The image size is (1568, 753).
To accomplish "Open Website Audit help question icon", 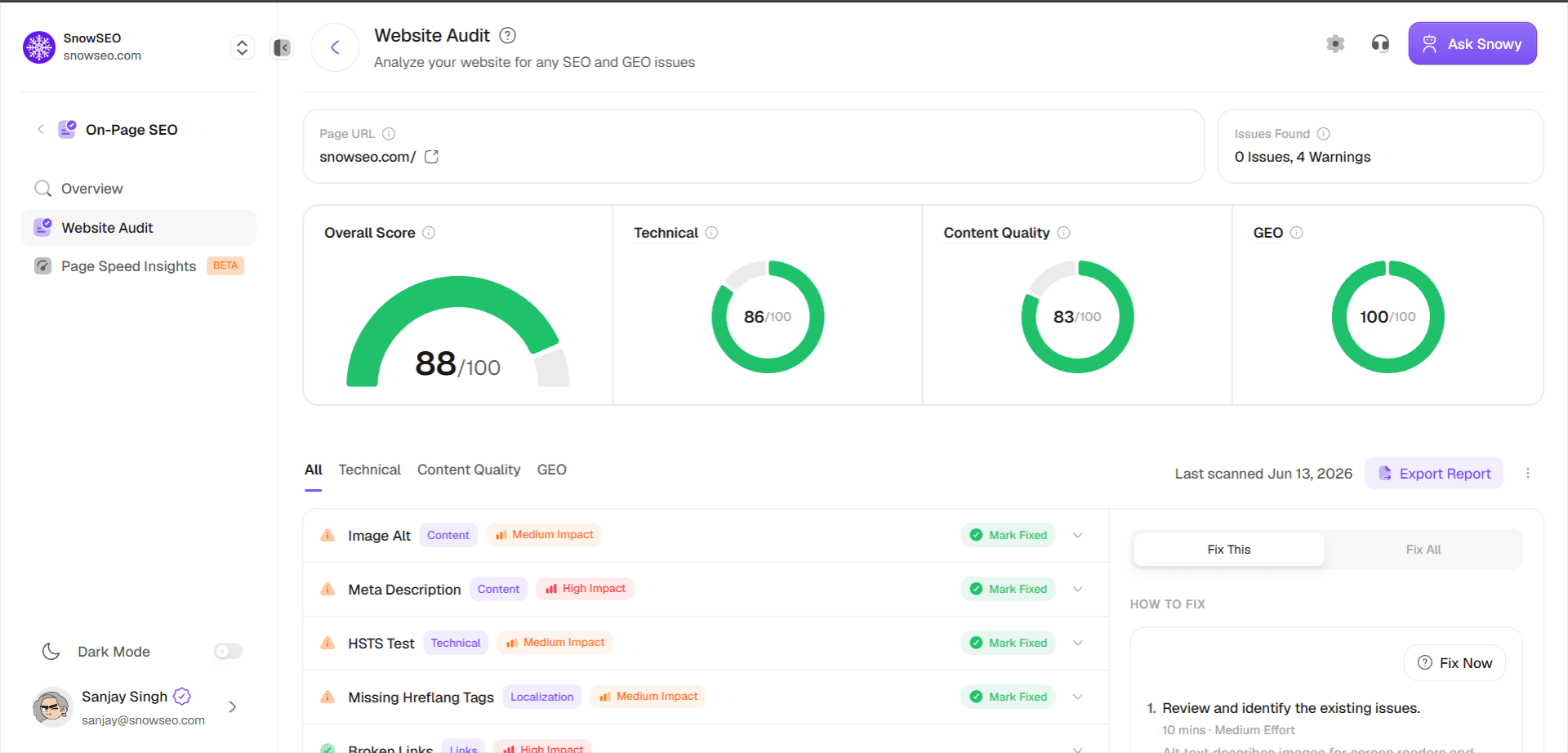I will (x=507, y=35).
